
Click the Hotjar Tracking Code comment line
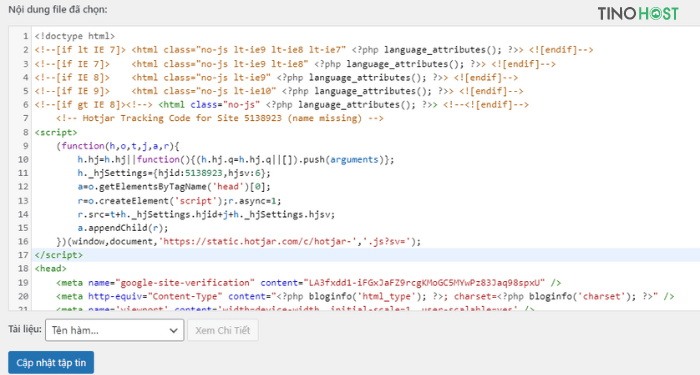[220, 118]
